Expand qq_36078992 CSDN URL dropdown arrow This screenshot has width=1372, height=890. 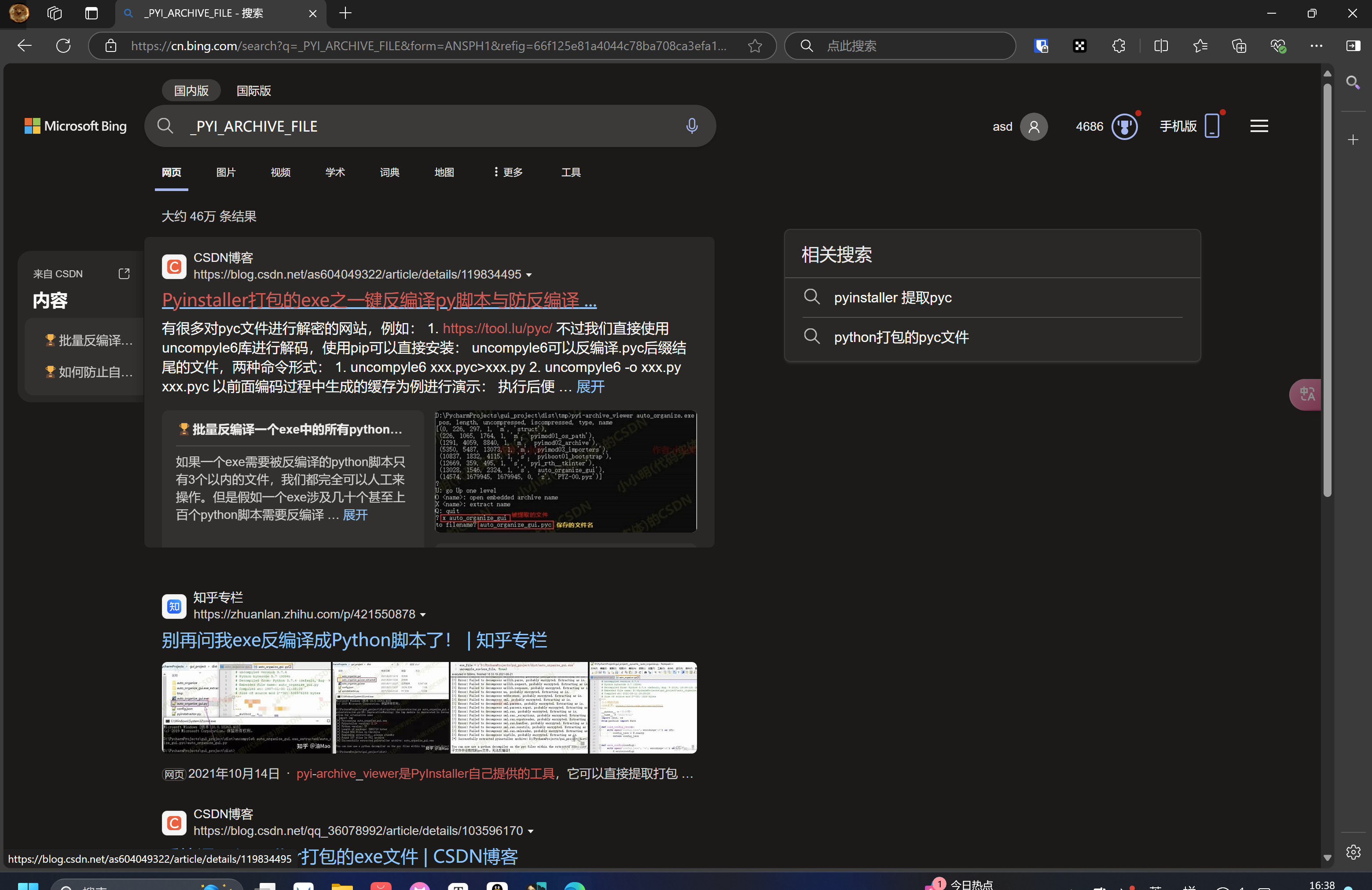point(531,831)
